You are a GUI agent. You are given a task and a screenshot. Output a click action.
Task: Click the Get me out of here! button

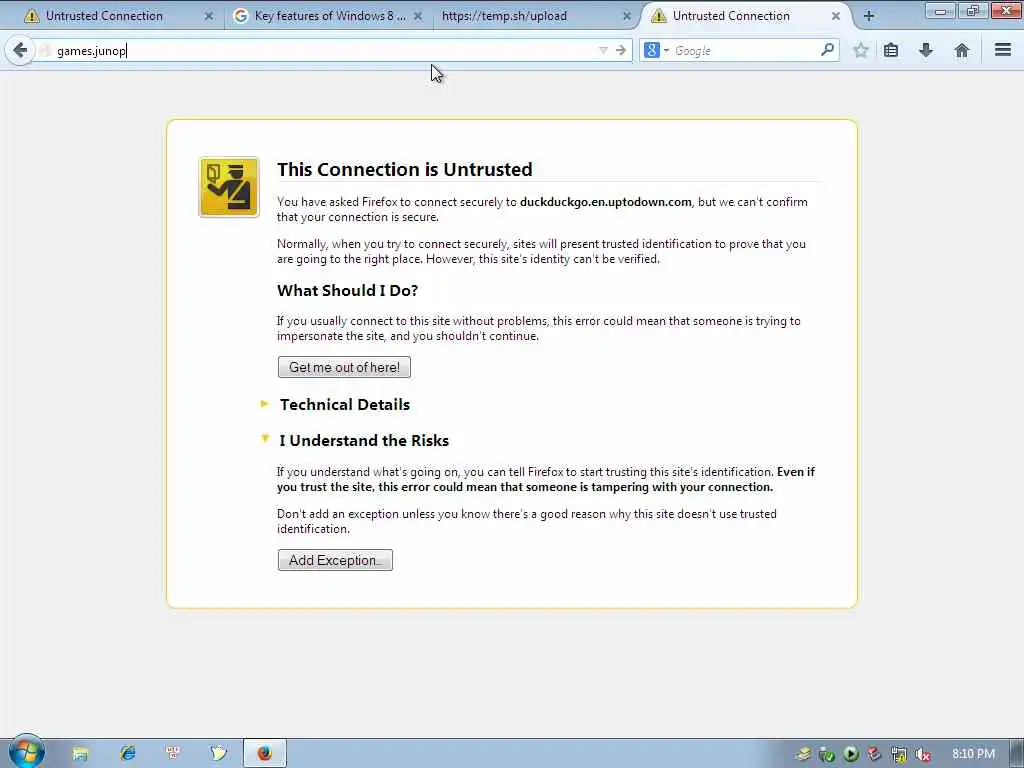(344, 367)
